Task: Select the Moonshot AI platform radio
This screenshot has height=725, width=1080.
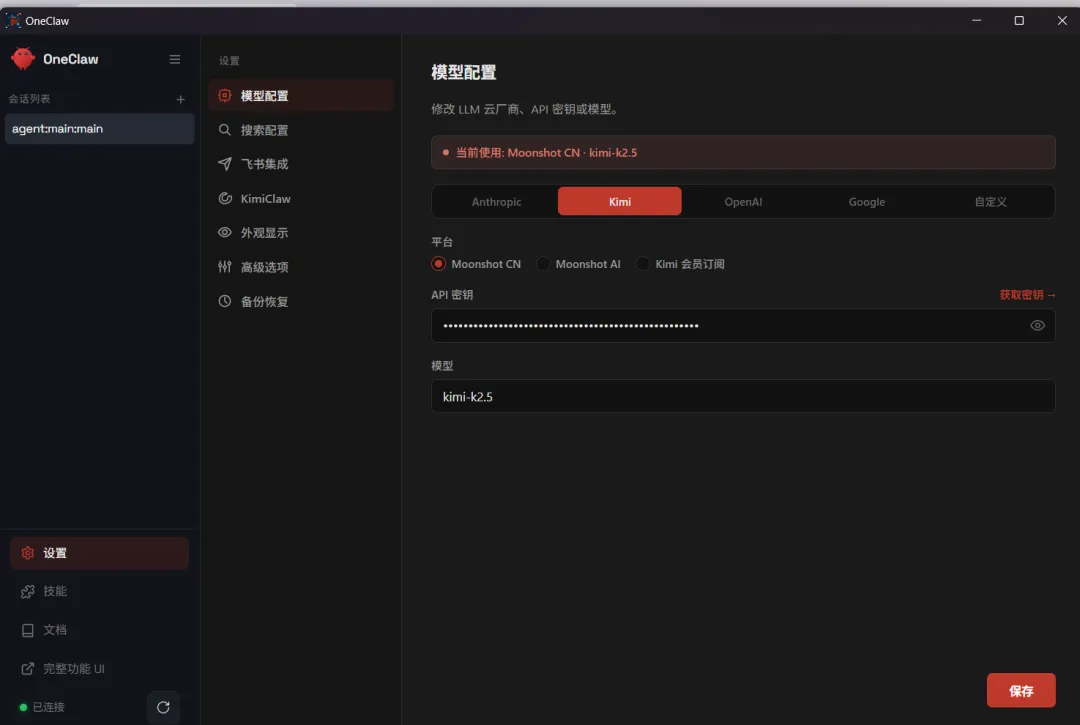Action: tap(543, 264)
